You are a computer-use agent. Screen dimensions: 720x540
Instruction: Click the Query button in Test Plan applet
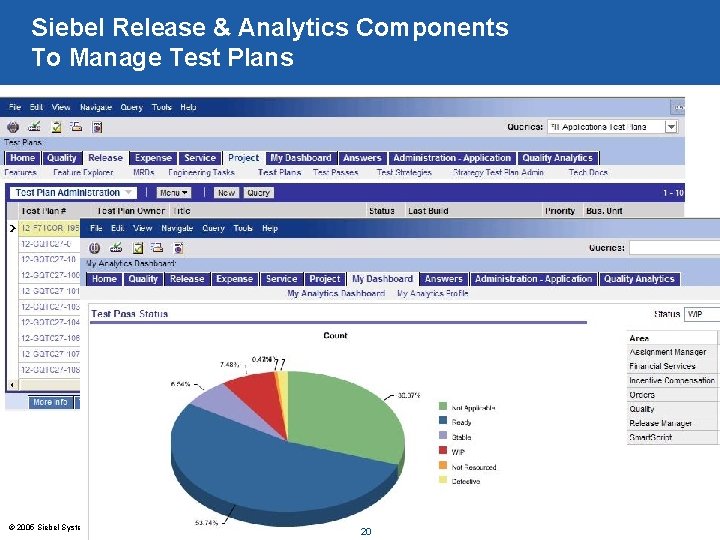coord(259,193)
